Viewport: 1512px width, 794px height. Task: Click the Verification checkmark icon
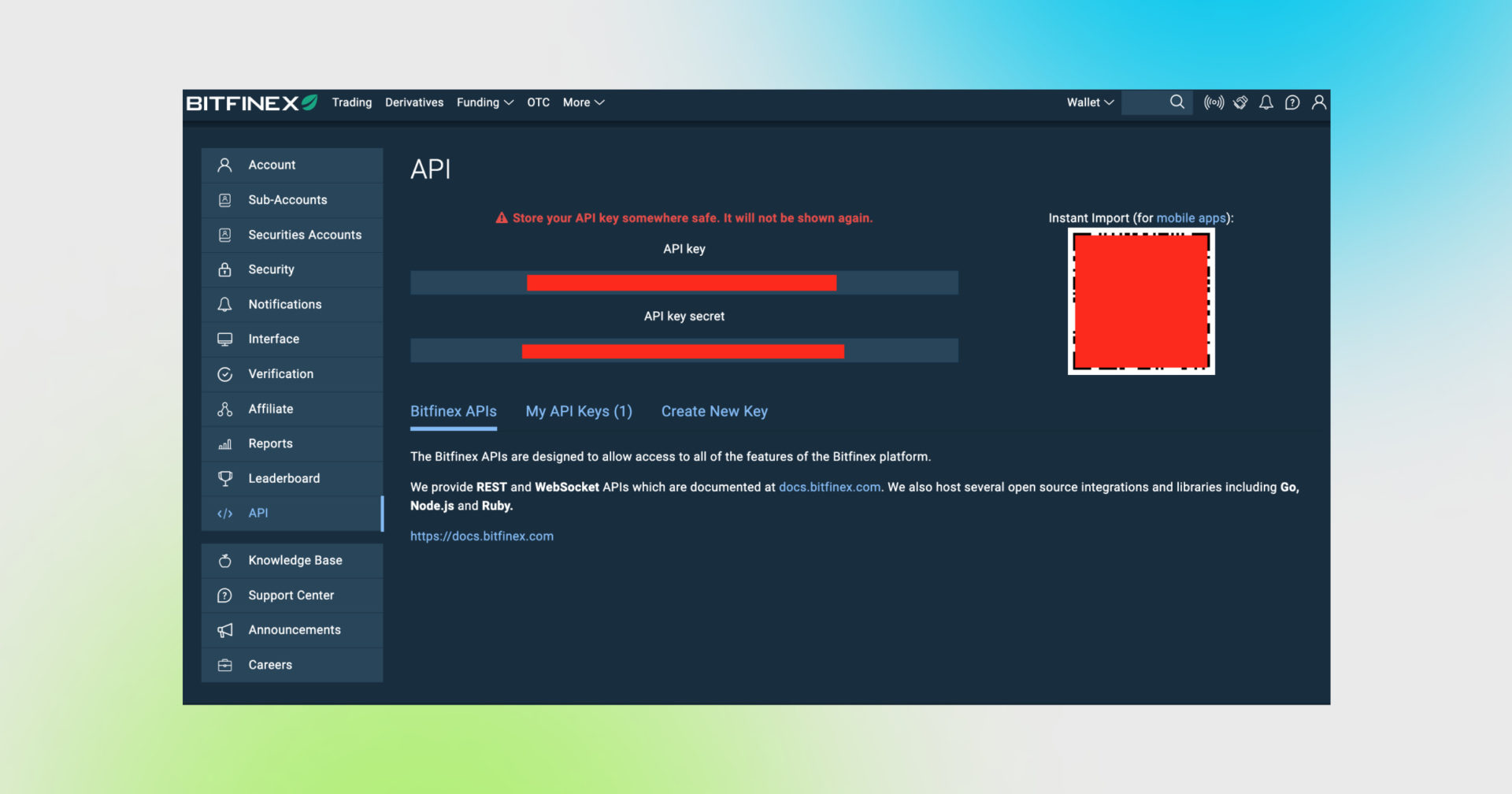(x=224, y=374)
